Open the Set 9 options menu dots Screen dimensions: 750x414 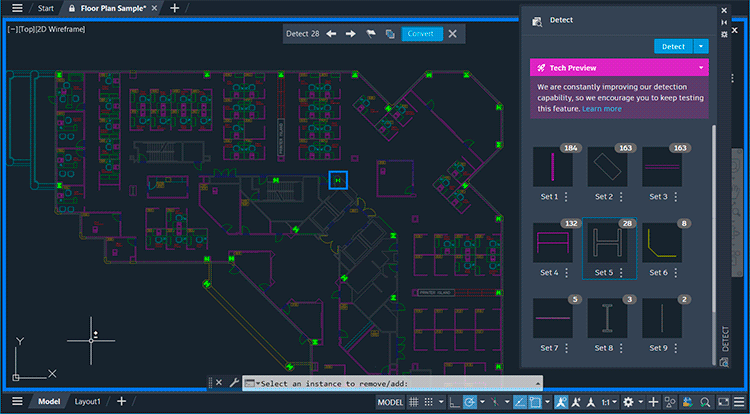pyautogui.click(x=675, y=348)
